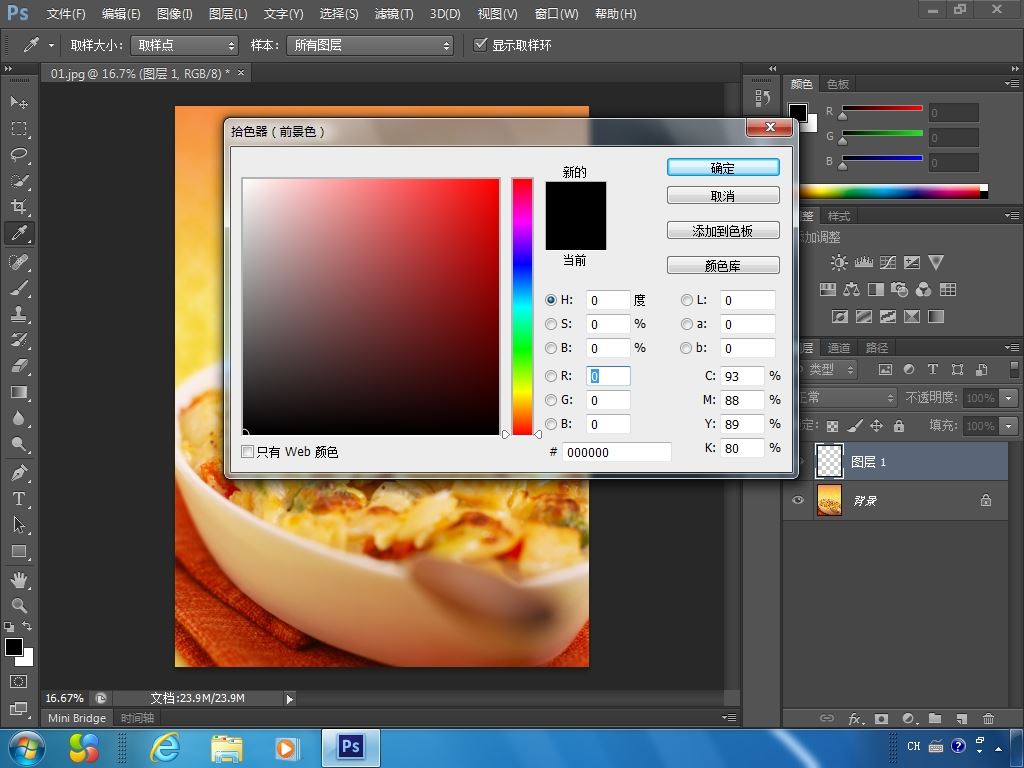Screen dimensions: 1024x768
Task: Select the Path Selection tool
Action: click(x=19, y=525)
